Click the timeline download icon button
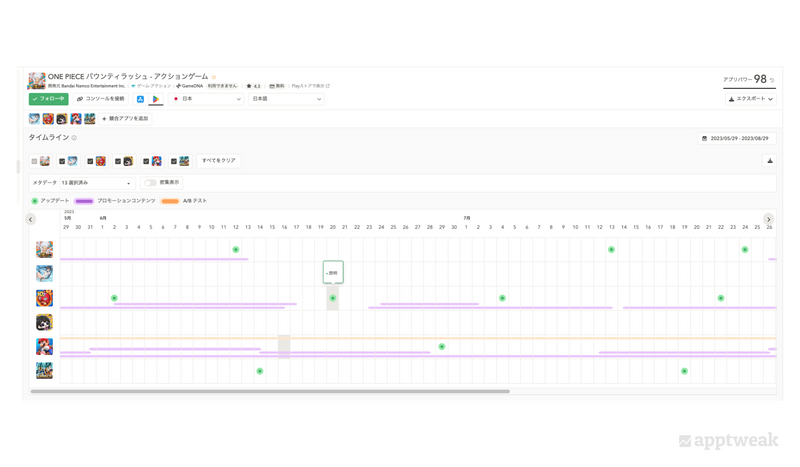The width and height of the screenshot is (800, 467). 770,161
